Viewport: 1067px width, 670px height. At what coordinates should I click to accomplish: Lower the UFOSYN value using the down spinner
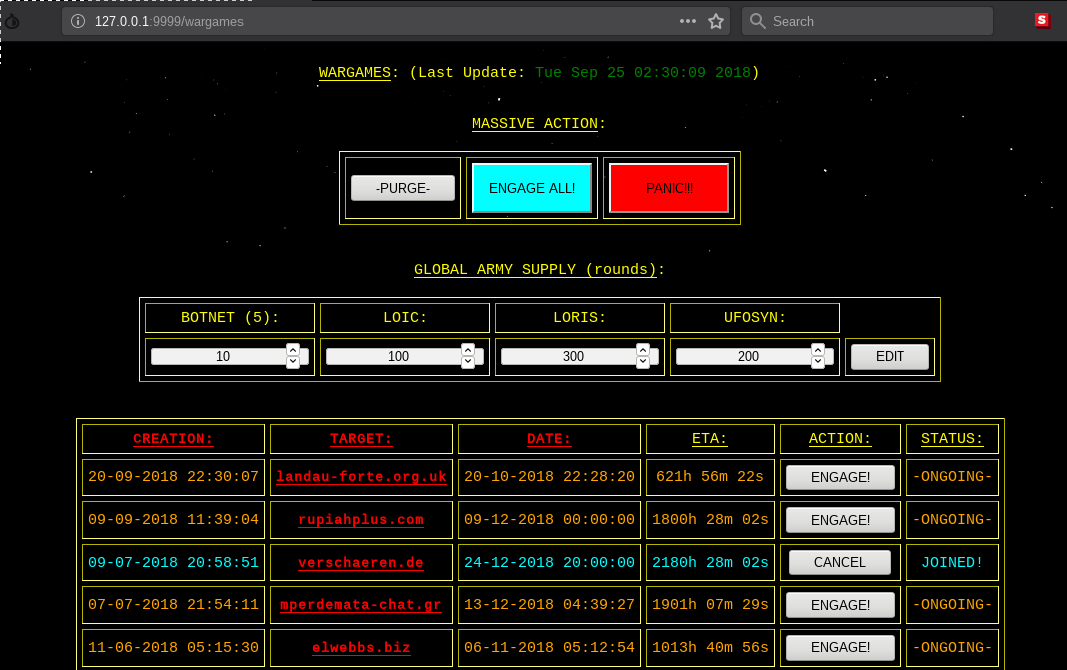click(818, 362)
